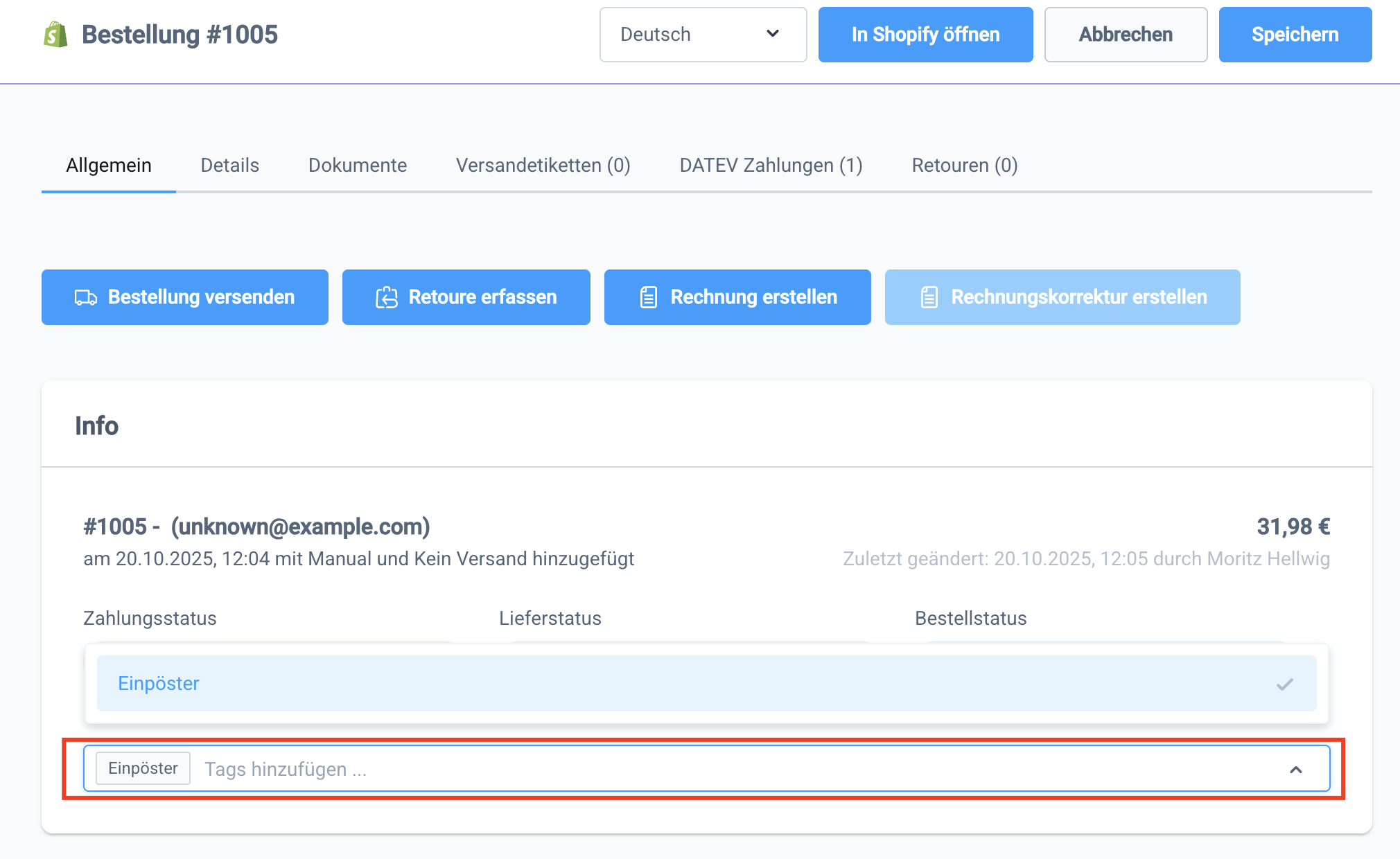Go to Versandetiketten (0) tab
The image size is (1400, 859).
pos(543,166)
